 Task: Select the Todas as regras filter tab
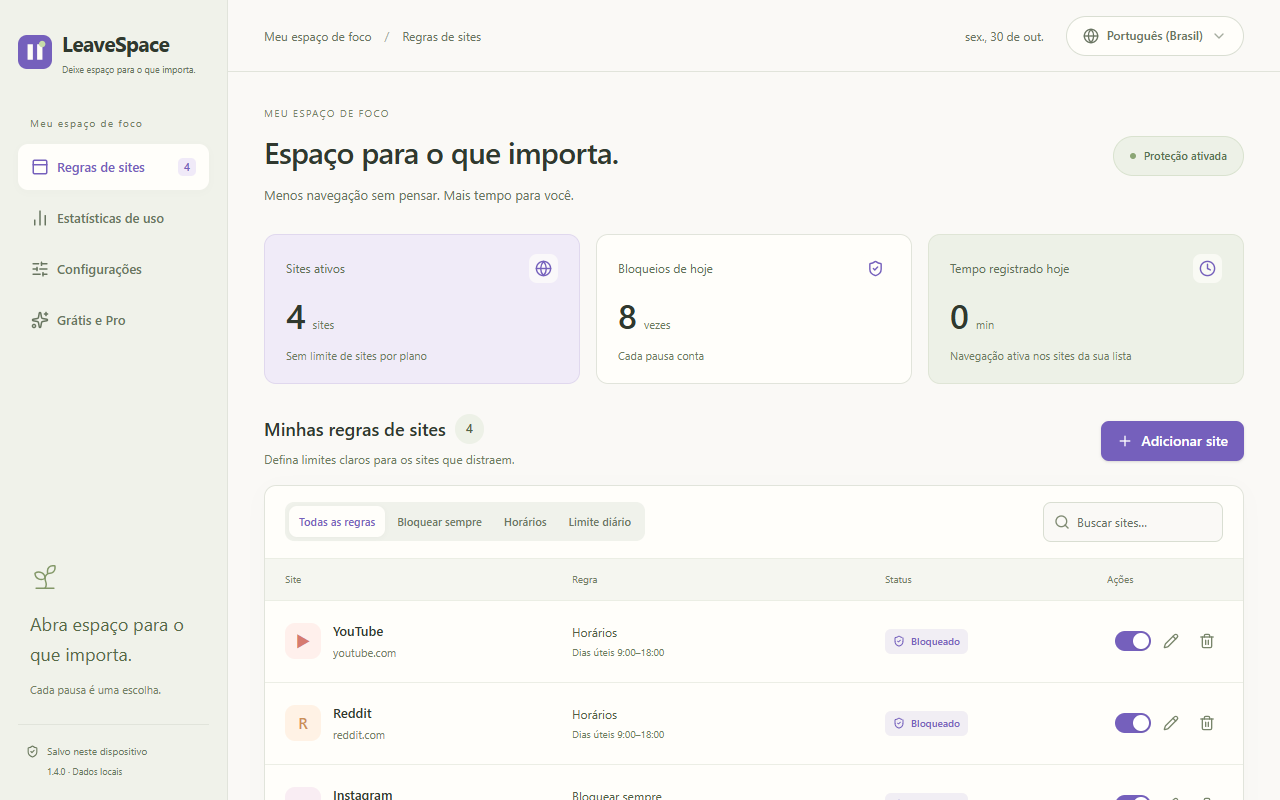(x=337, y=522)
